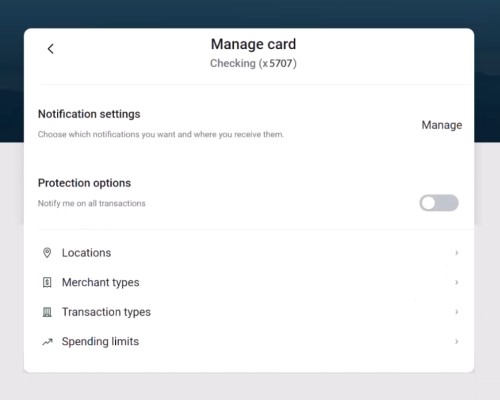Screen dimensions: 500x400
Task: Click the 'Choose which notifications you want' description
Action: [x=161, y=134]
